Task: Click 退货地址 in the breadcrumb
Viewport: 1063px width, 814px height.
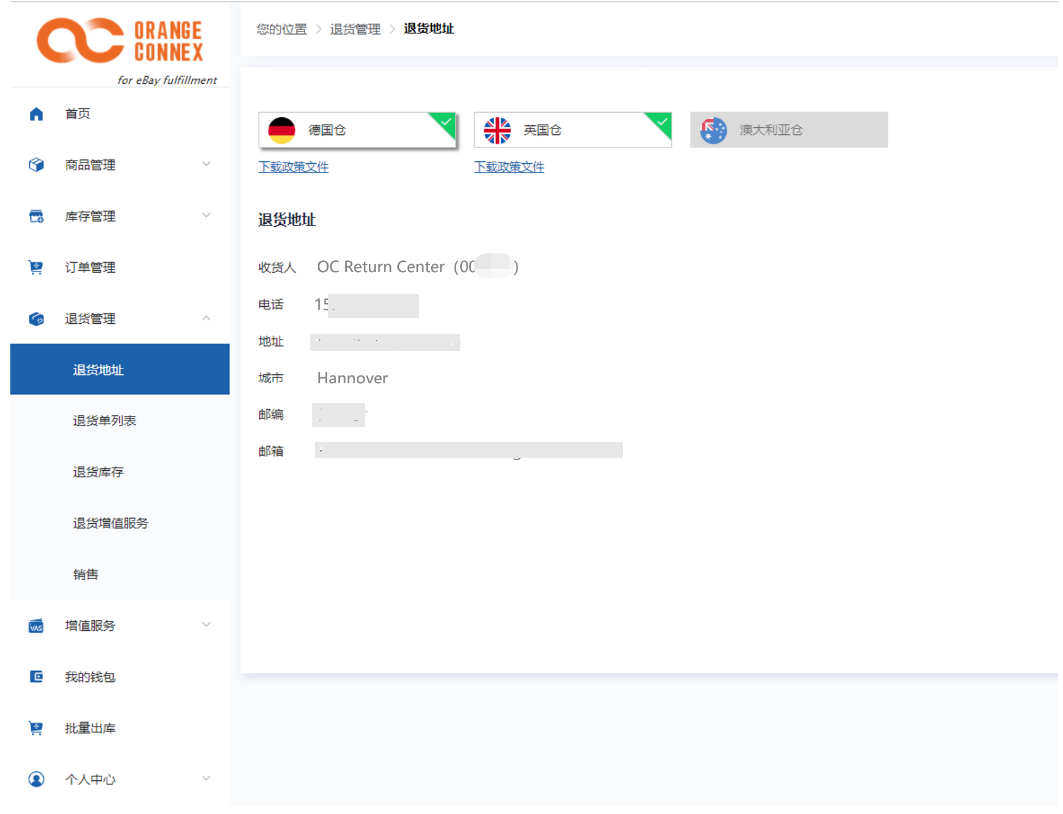Action: click(429, 28)
